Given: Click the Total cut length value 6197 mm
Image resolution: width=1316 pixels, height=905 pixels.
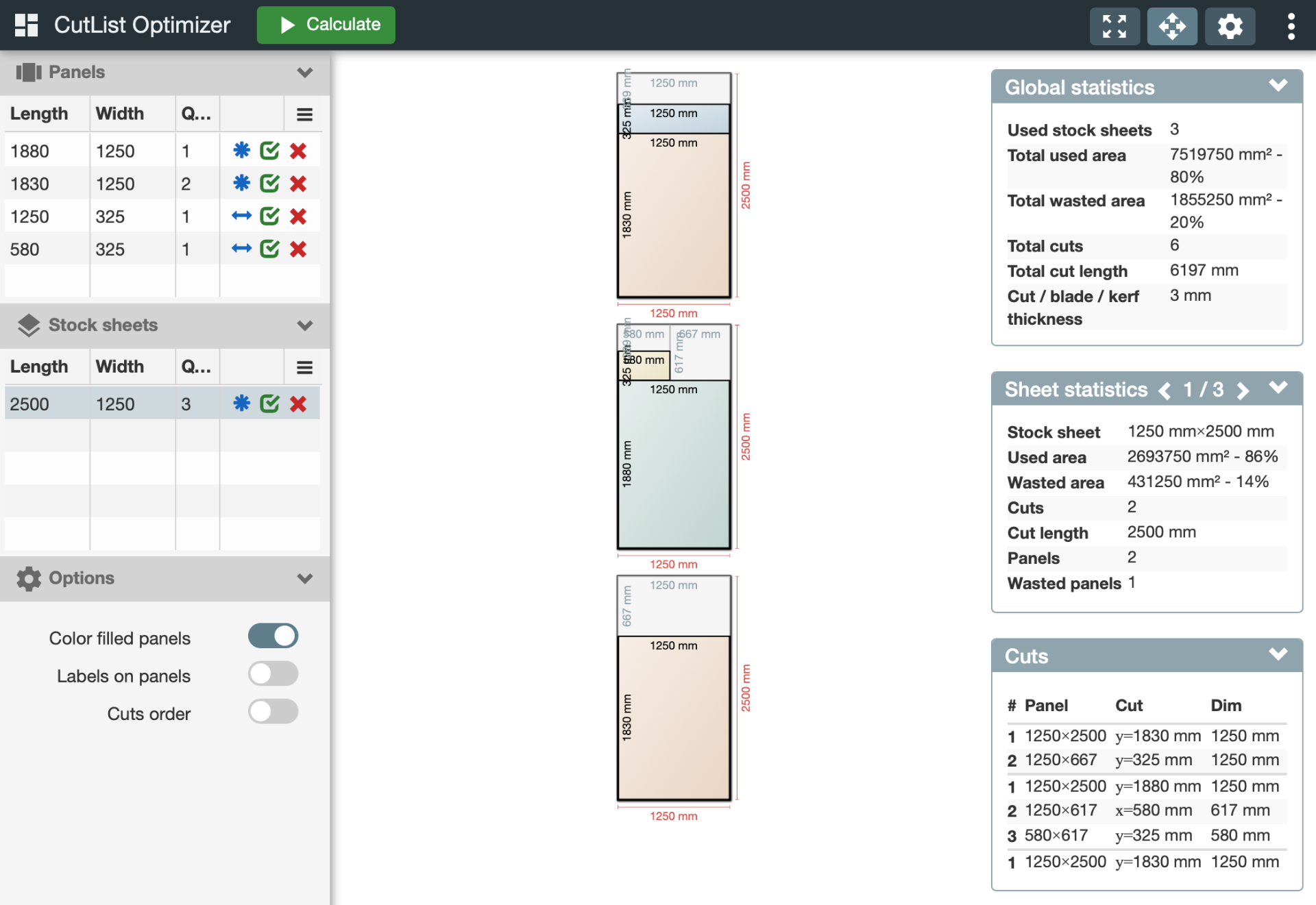Looking at the screenshot, I should click(1204, 271).
